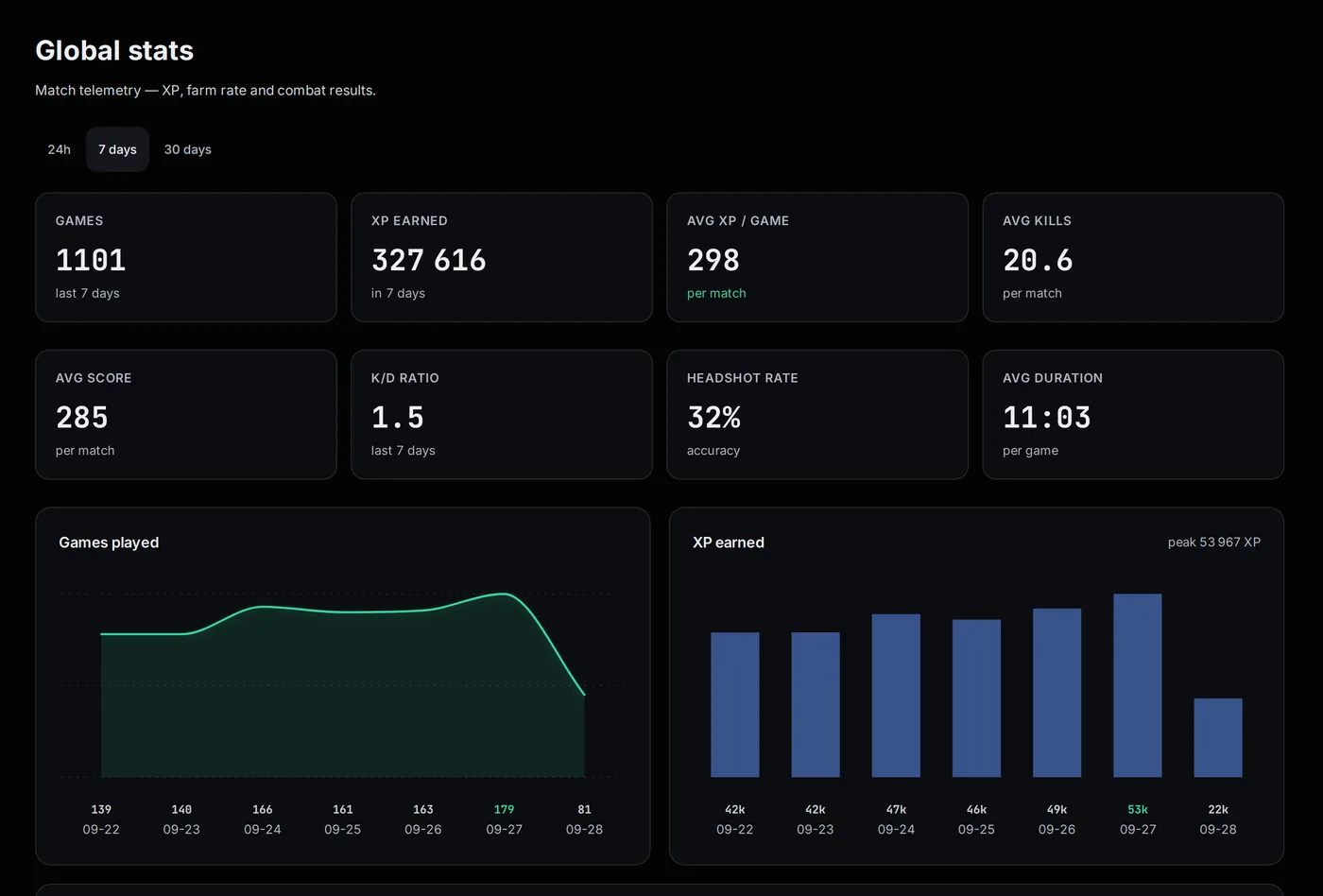
Task: Click the 'per game' caption under 11:03
Action: point(1030,450)
